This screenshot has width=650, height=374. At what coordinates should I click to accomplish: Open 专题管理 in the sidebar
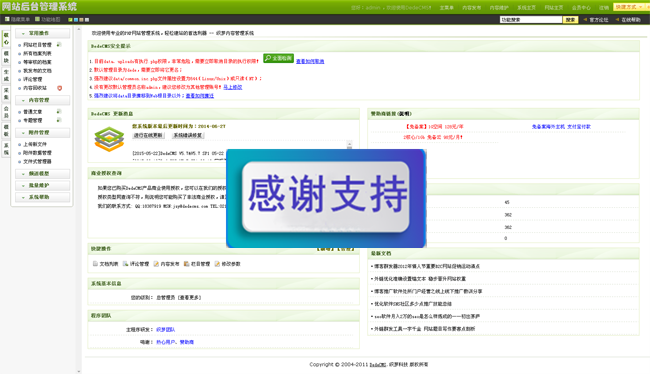(x=32, y=121)
